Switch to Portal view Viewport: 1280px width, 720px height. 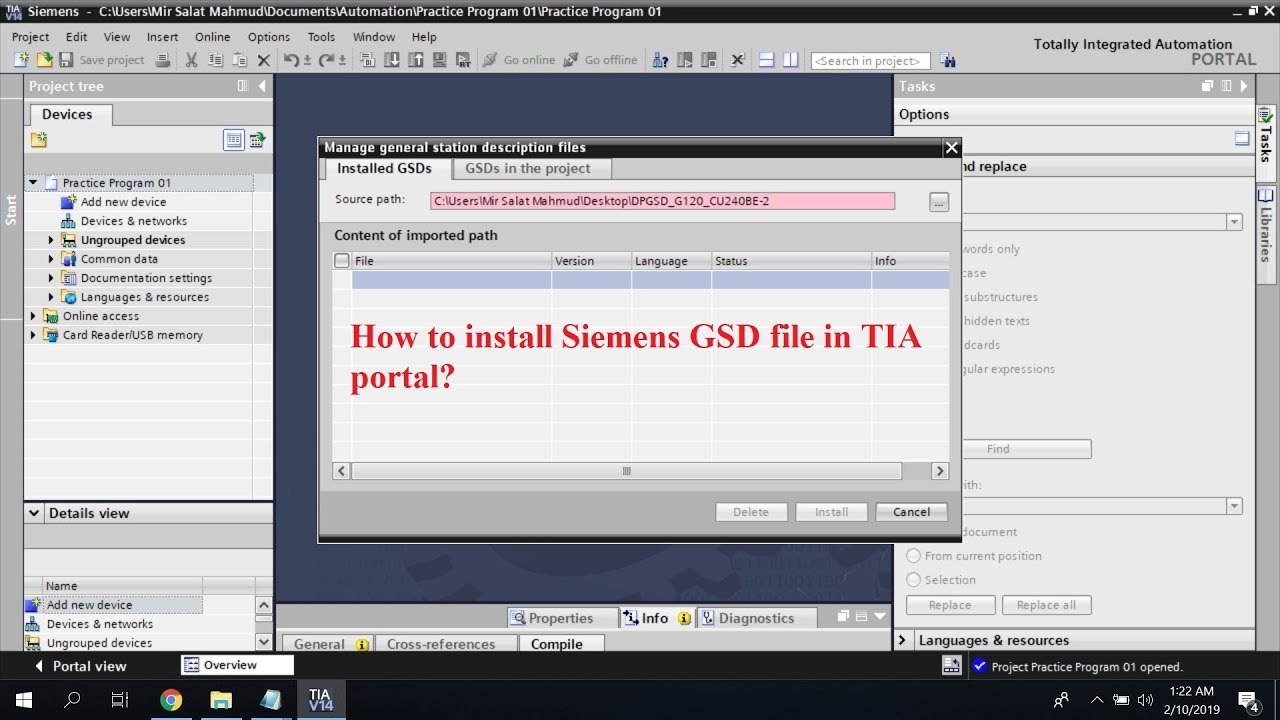[80, 666]
